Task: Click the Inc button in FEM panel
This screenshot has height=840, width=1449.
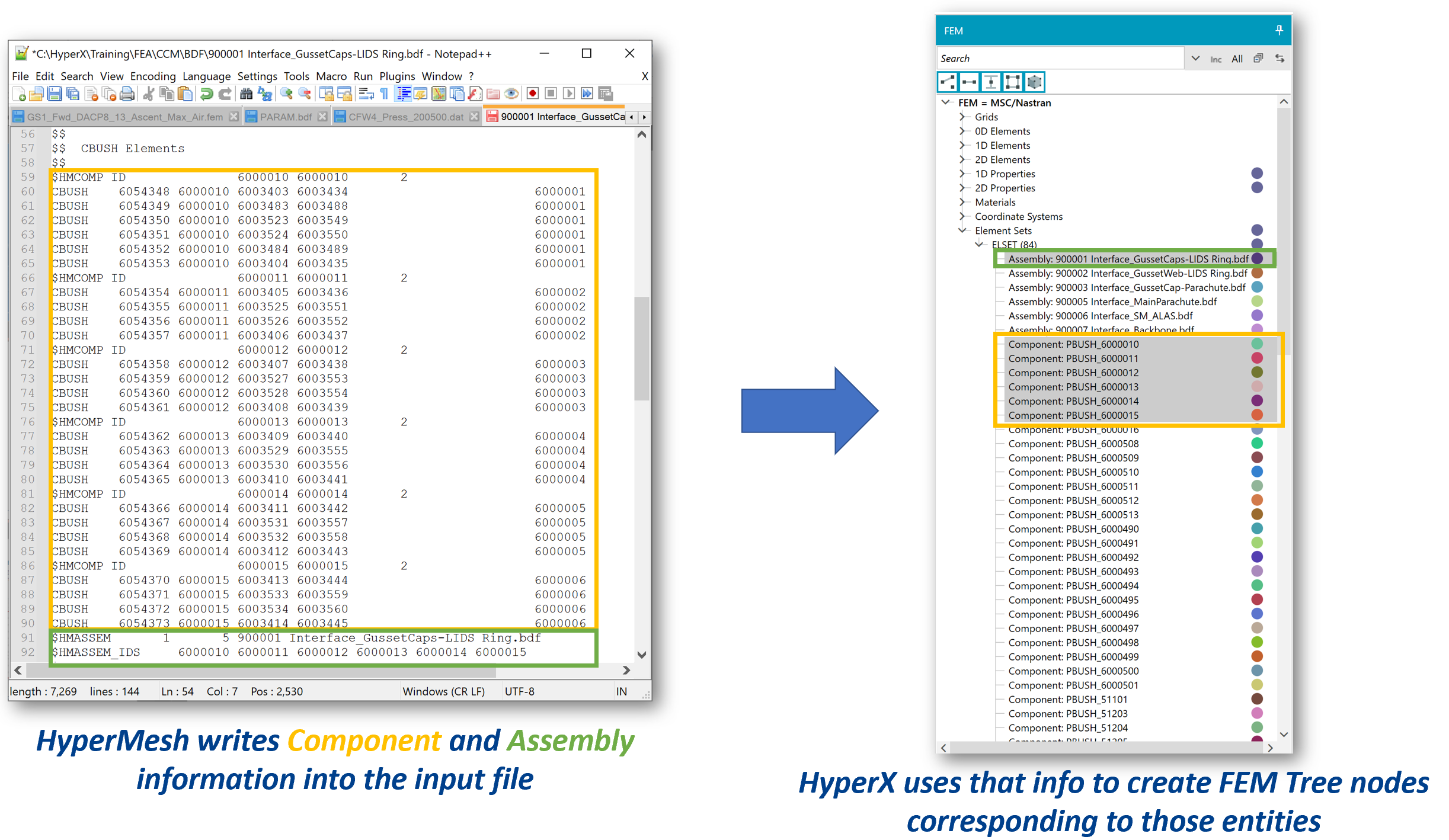Action: coord(1216,59)
